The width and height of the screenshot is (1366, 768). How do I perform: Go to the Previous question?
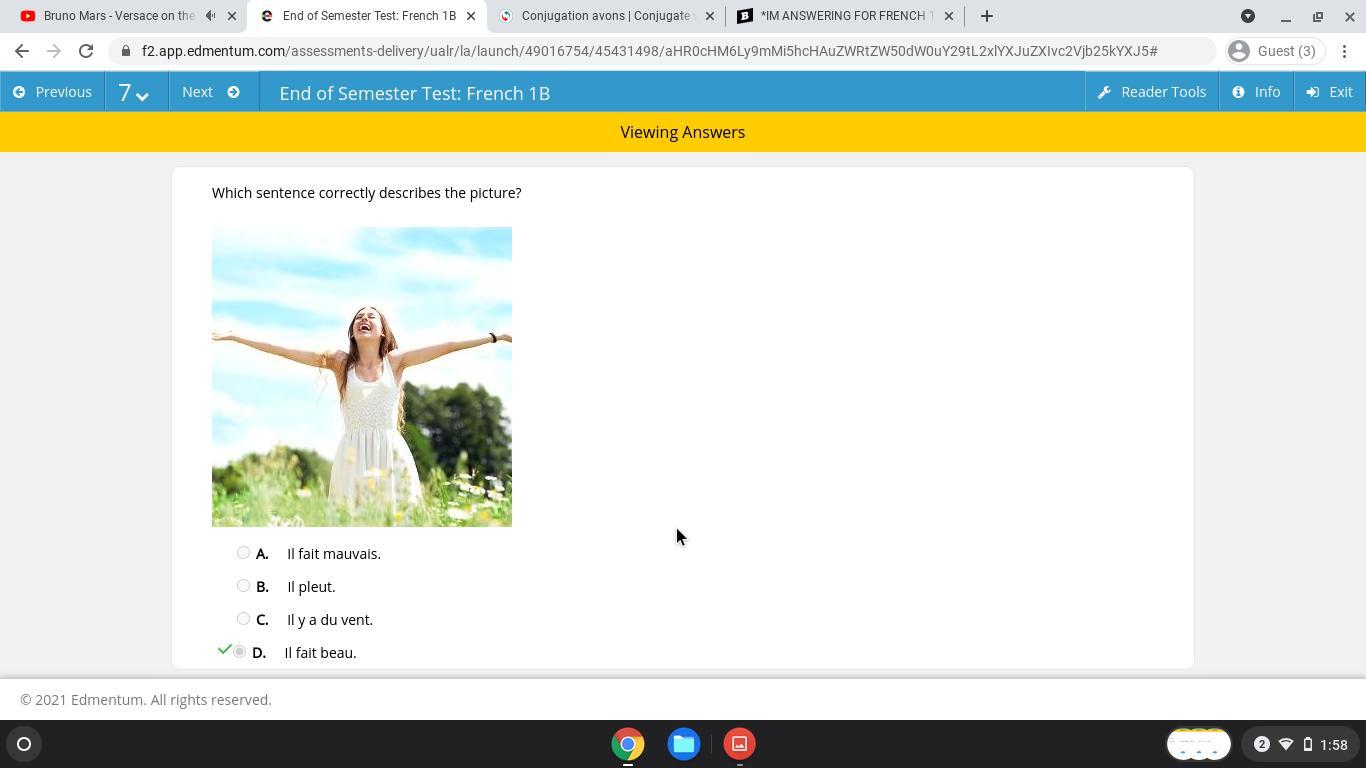tap(52, 92)
